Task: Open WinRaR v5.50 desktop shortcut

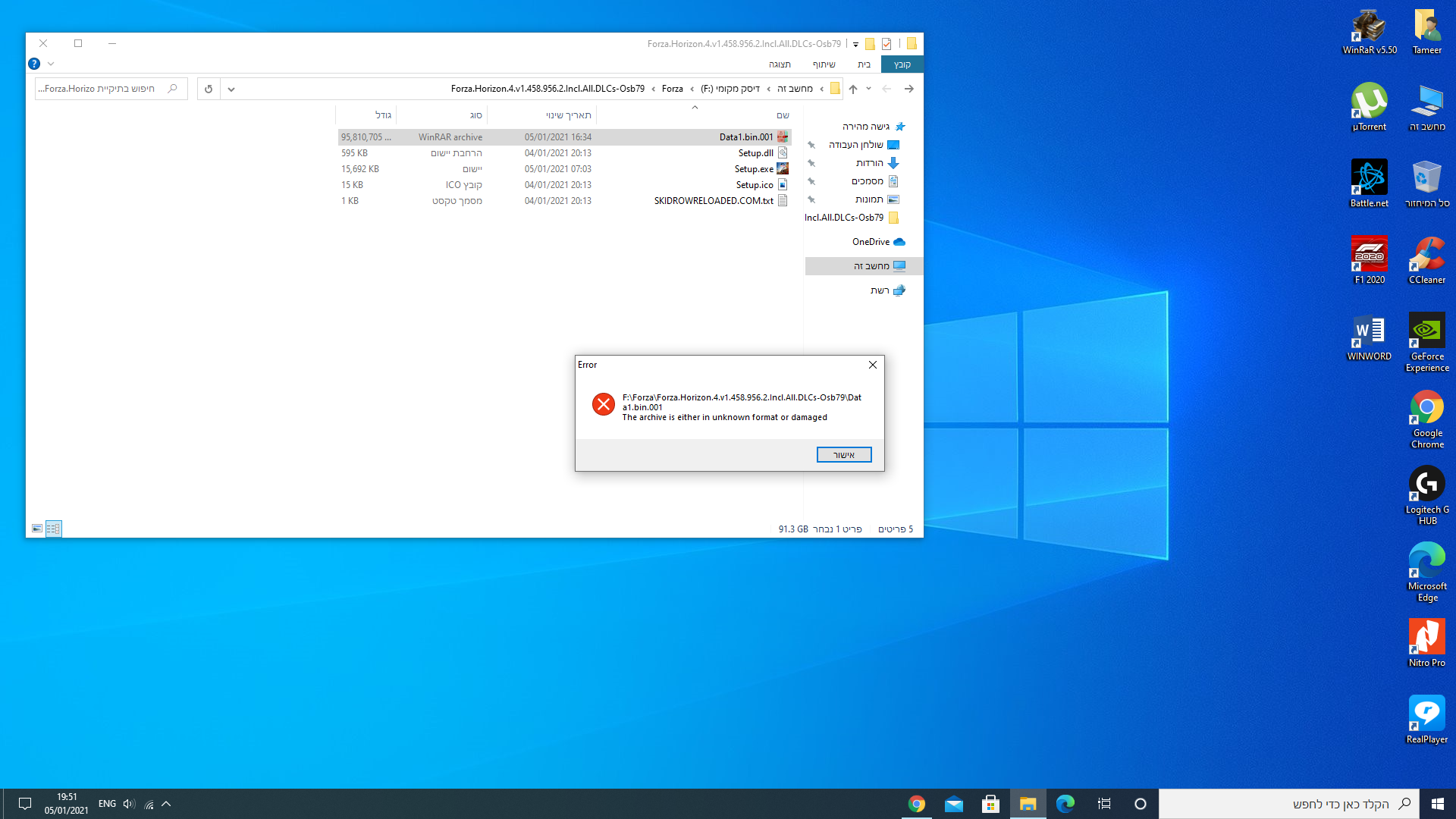Action: click(x=1369, y=32)
